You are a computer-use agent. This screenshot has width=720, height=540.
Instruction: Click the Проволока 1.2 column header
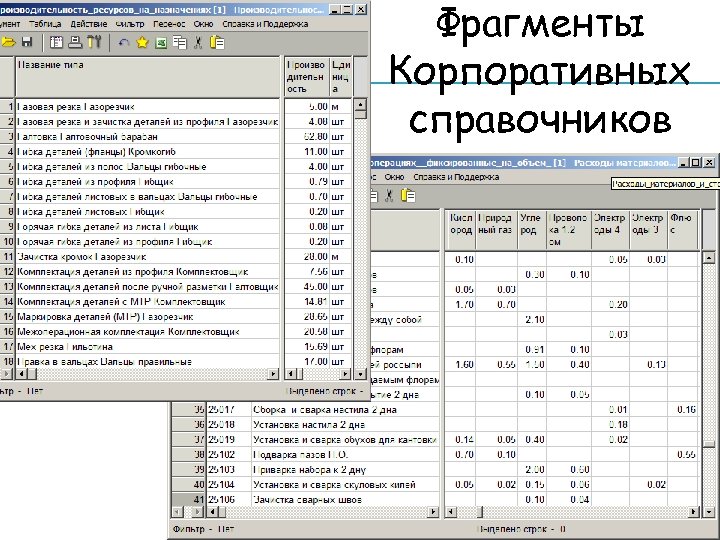(x=568, y=230)
